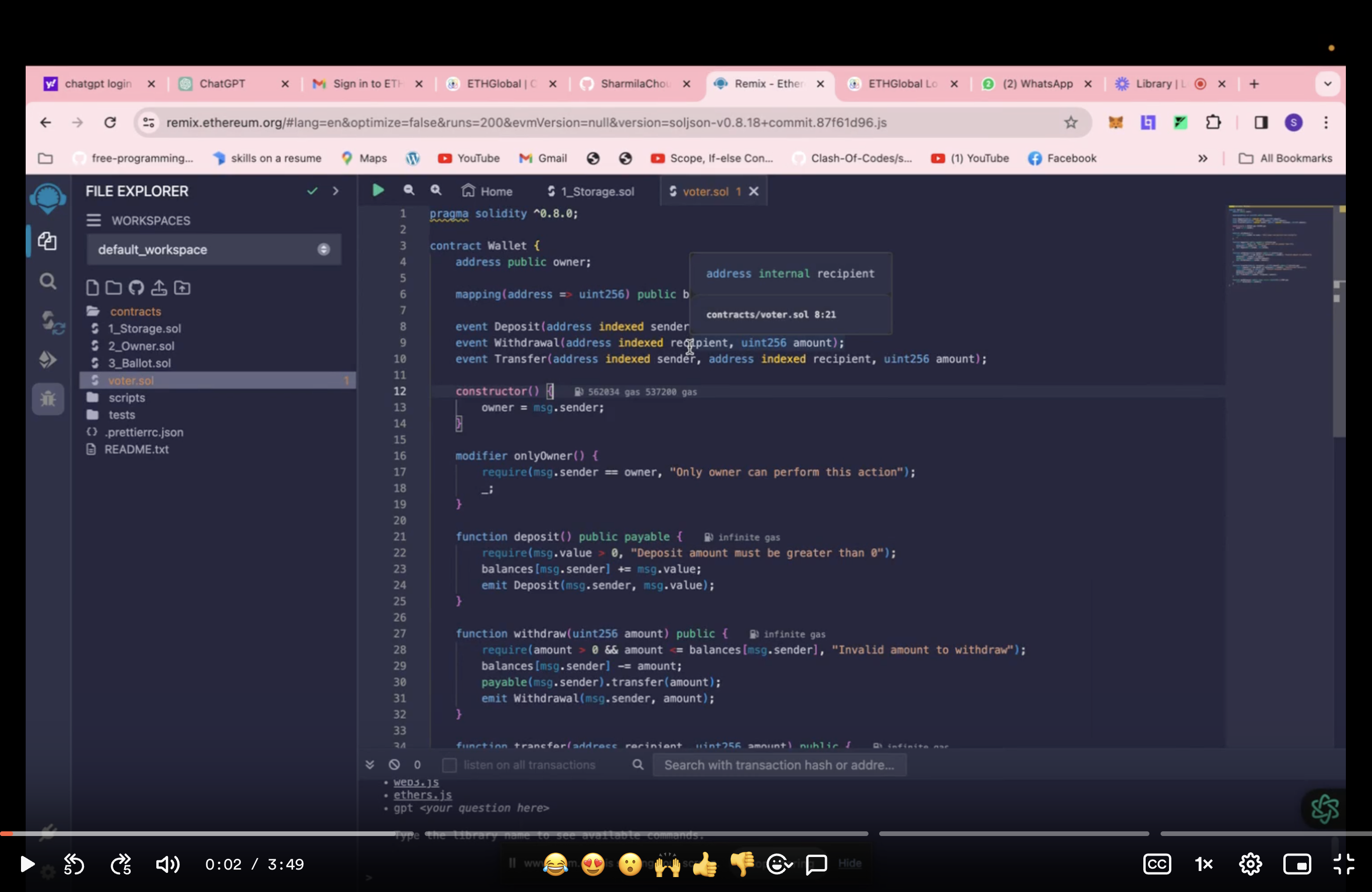1372x892 pixels.
Task: Open README.txt file
Action: pyautogui.click(x=136, y=449)
